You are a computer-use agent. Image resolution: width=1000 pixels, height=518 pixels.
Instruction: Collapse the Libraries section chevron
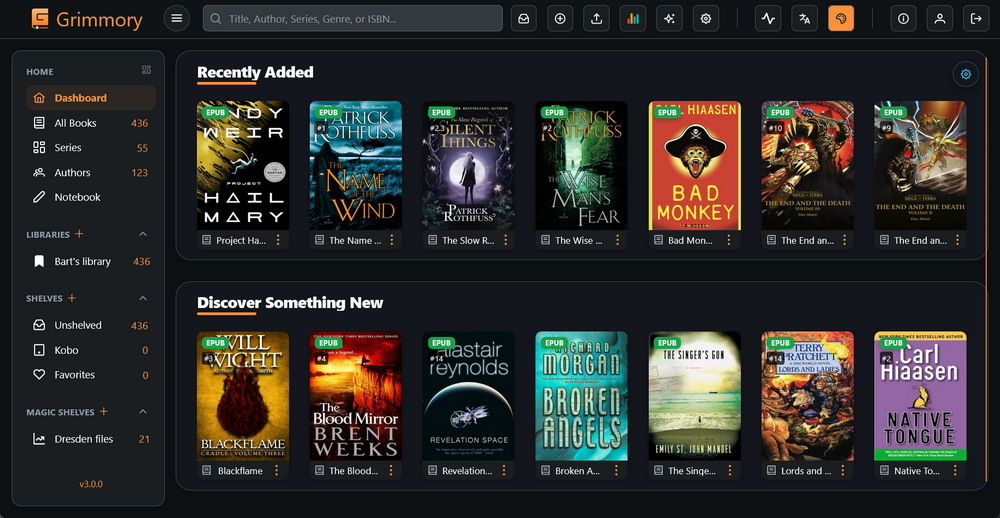pyautogui.click(x=143, y=234)
